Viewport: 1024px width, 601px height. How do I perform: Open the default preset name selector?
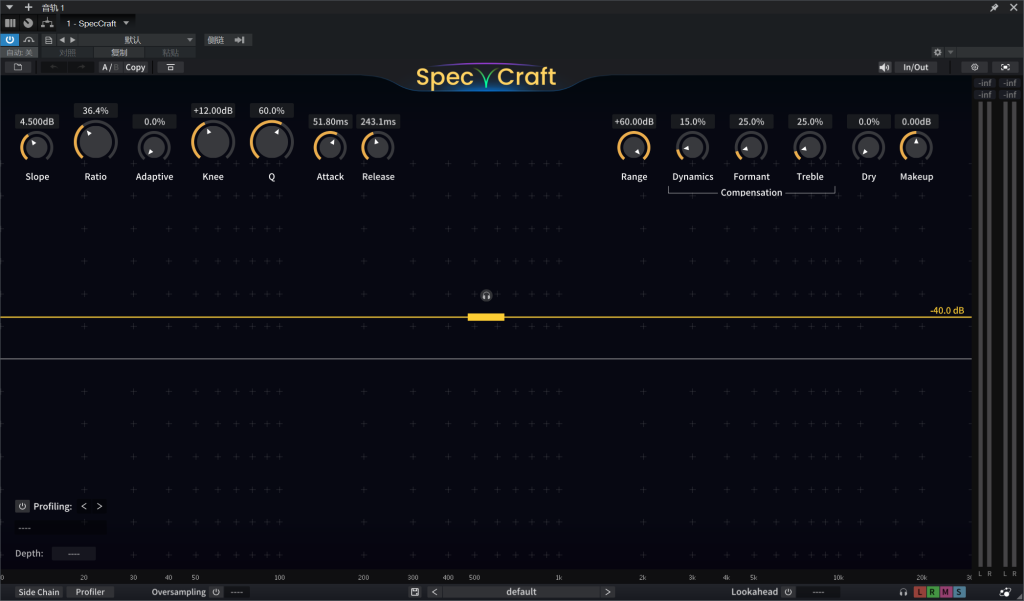[521, 592]
